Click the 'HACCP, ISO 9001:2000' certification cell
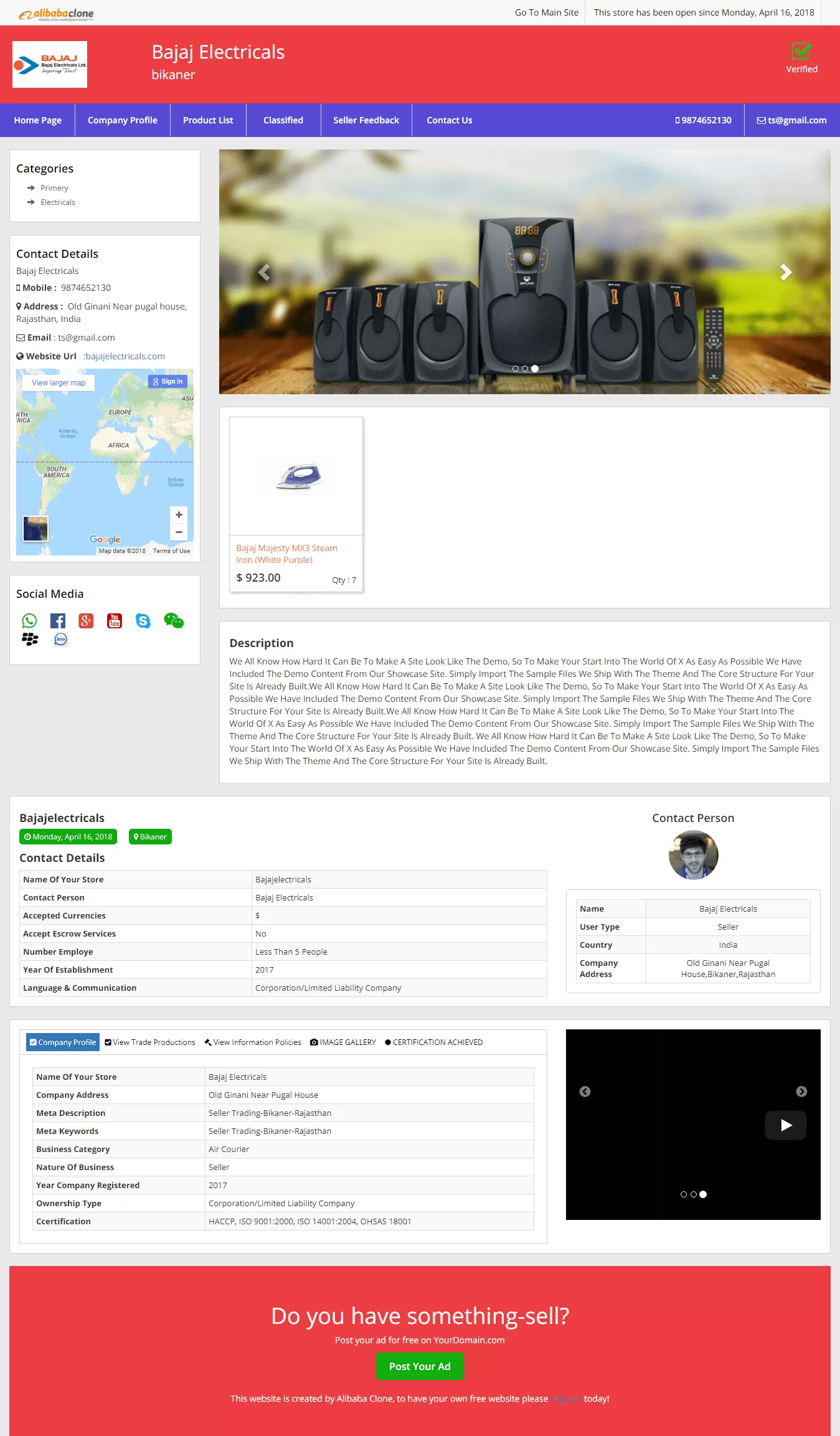The image size is (840, 1436). [369, 1221]
